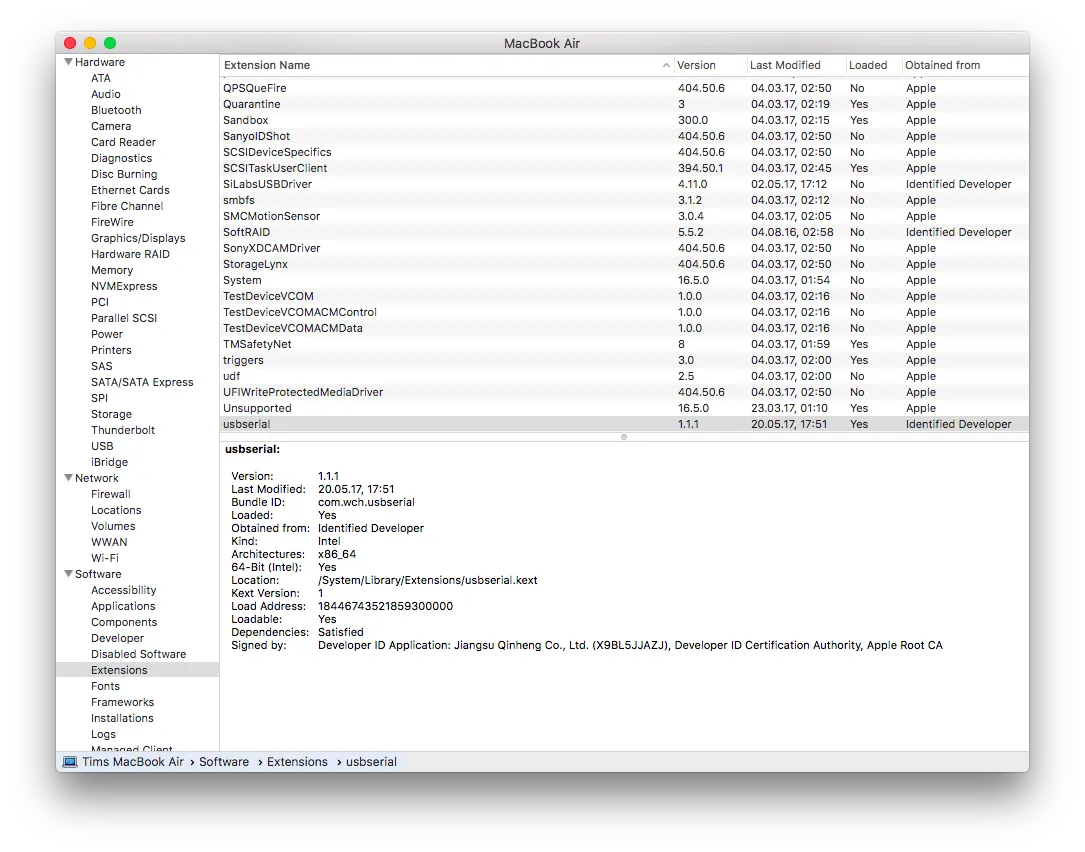Select Wi-Fi in the sidebar

(x=104, y=558)
